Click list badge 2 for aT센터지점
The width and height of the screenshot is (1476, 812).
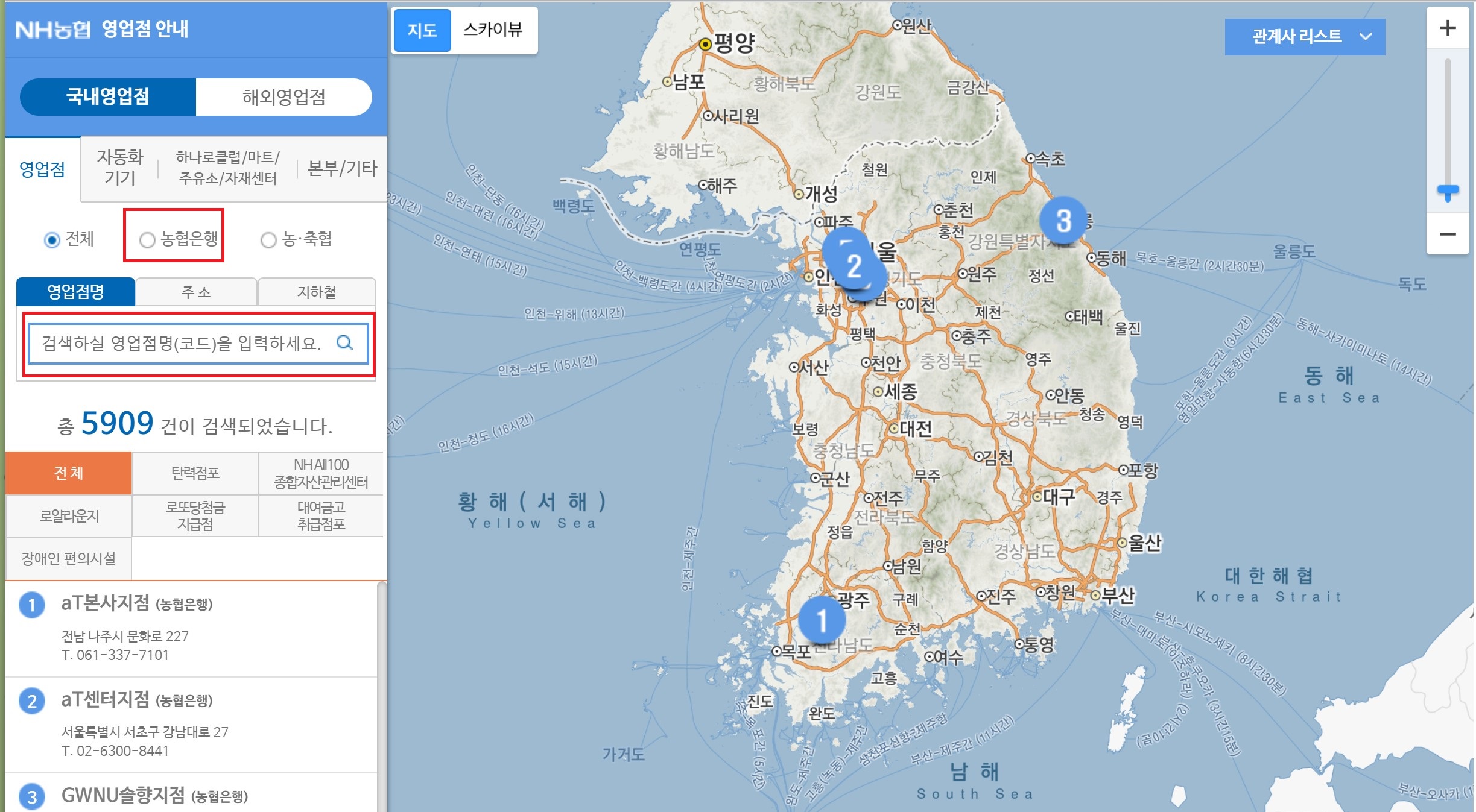tap(32, 700)
